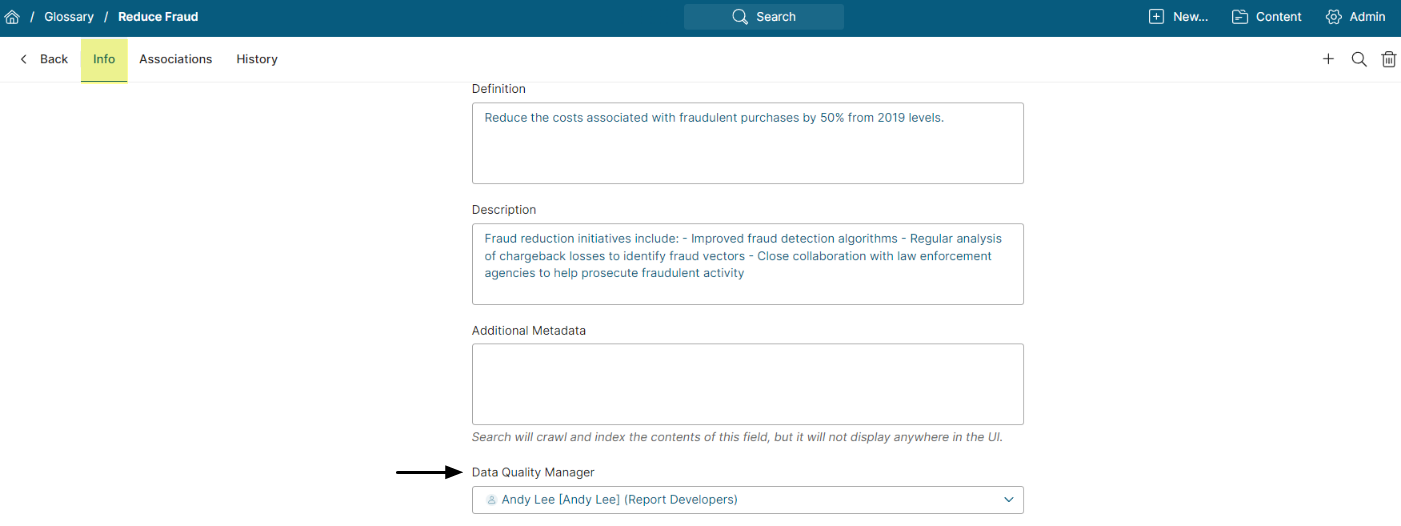The image size is (1401, 526).
Task: Go to Glossary breadcrumb link
Action: tap(69, 17)
